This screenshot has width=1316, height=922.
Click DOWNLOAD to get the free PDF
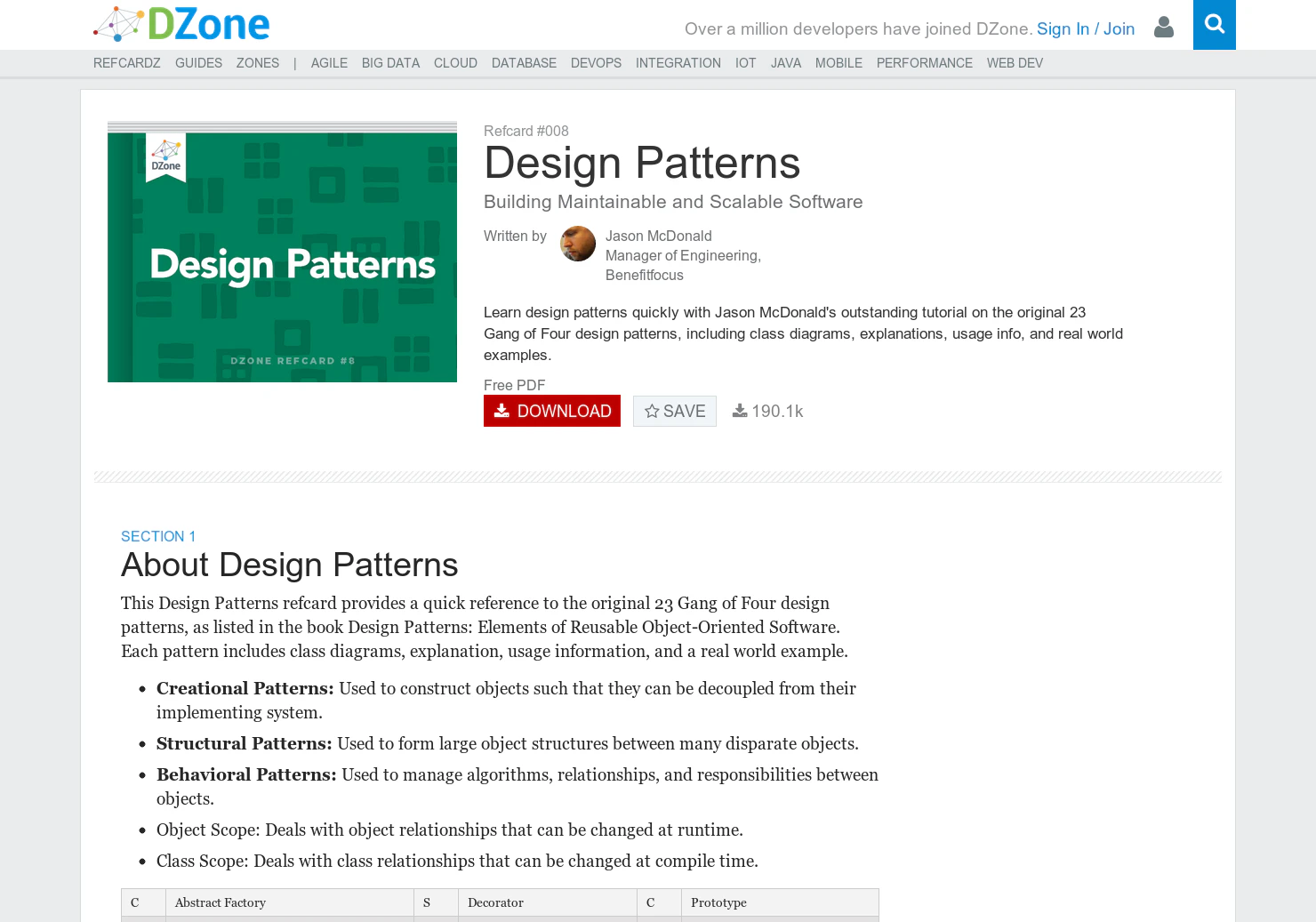(x=551, y=411)
